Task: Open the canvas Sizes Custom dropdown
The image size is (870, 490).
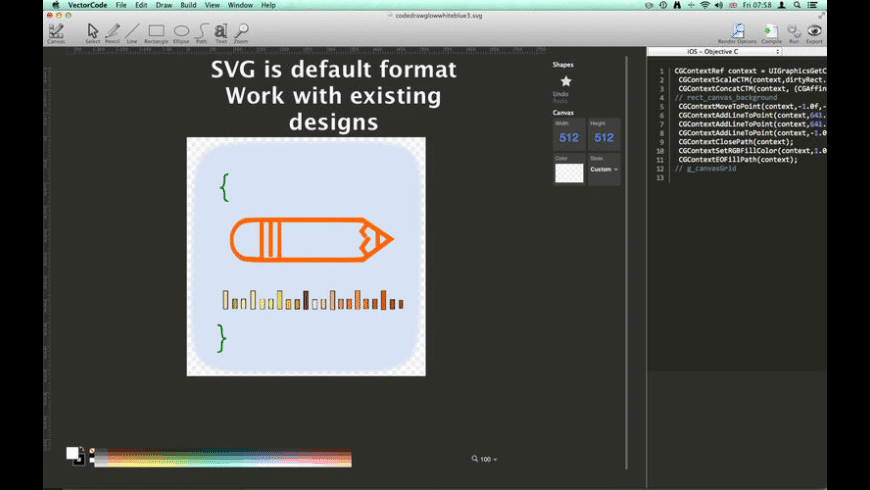Action: (604, 169)
